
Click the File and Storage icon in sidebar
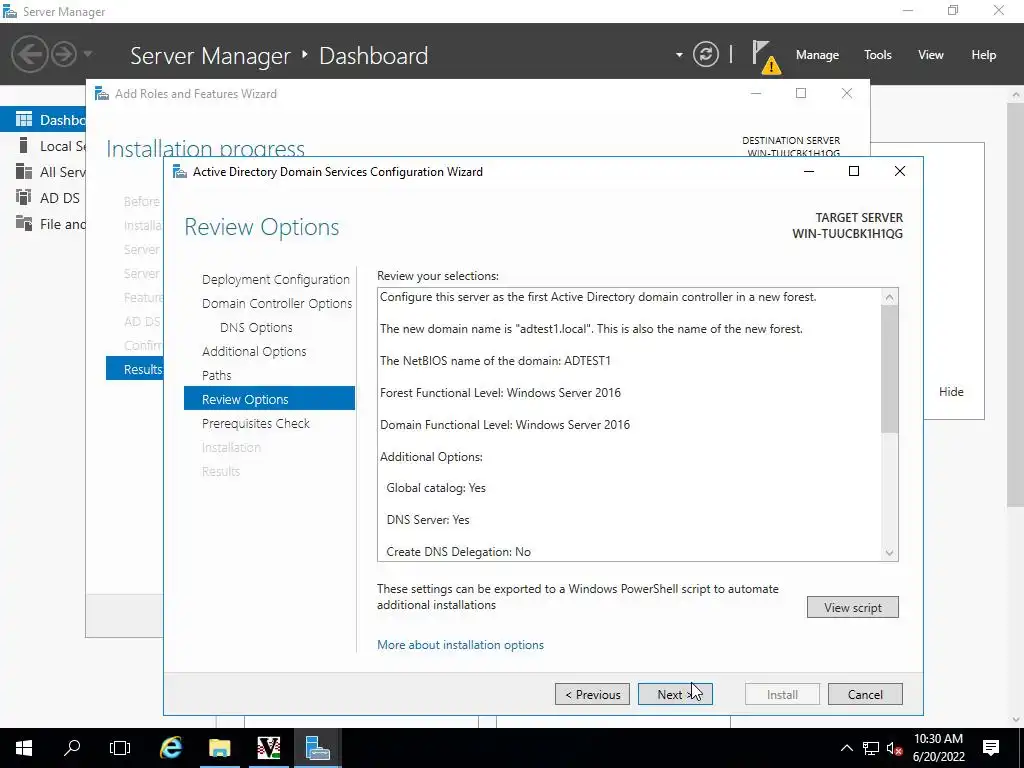[x=24, y=223]
